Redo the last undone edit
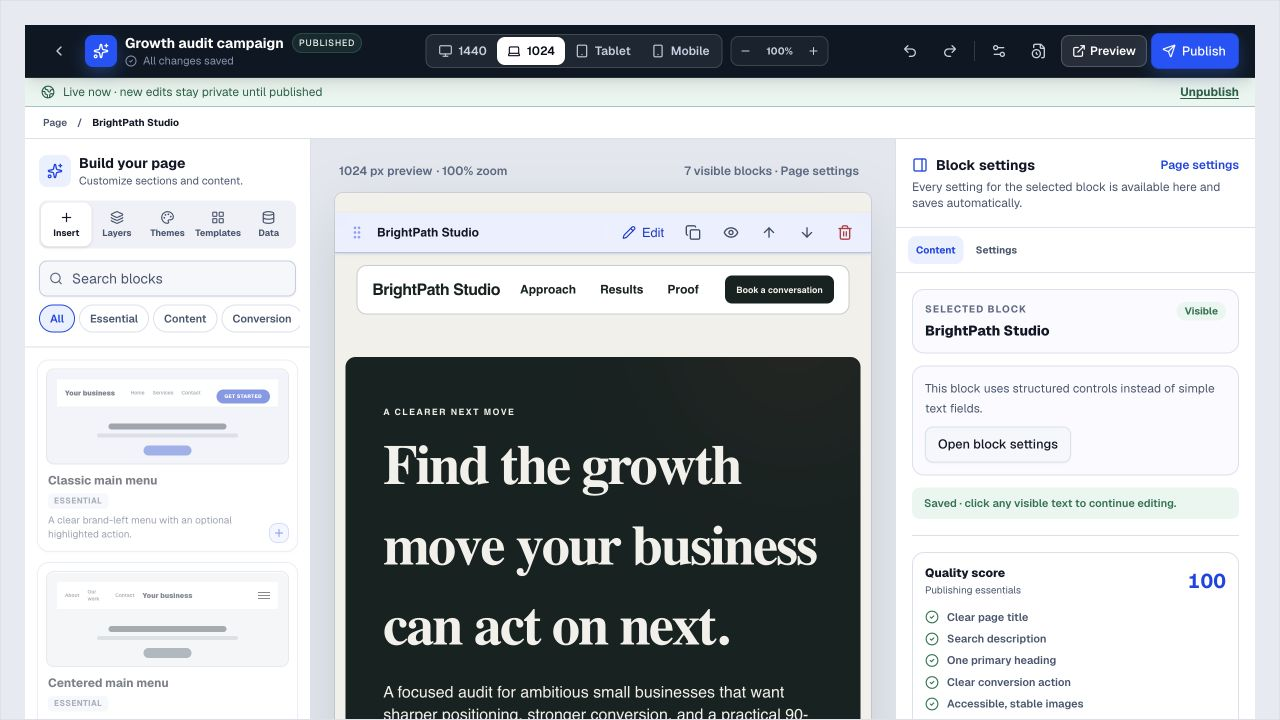1280x720 pixels. pos(950,51)
